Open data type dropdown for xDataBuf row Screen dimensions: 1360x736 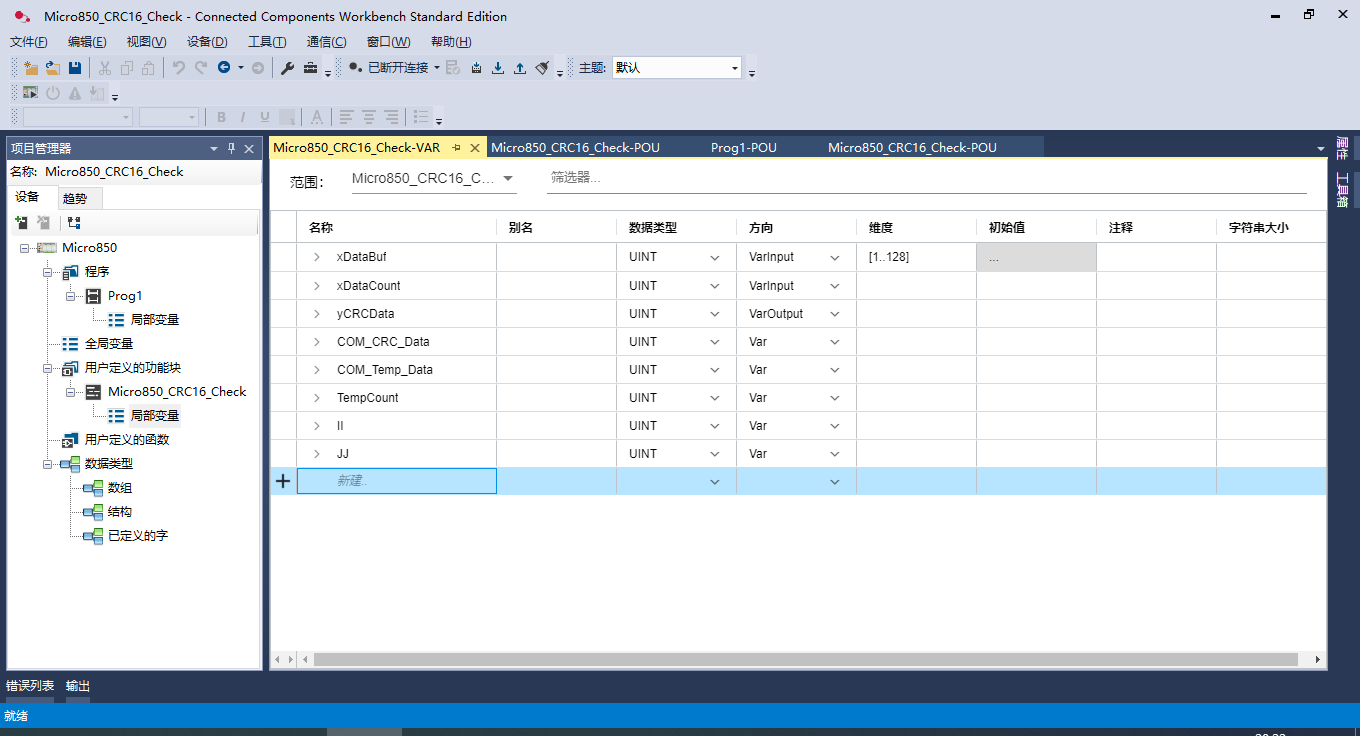point(714,258)
